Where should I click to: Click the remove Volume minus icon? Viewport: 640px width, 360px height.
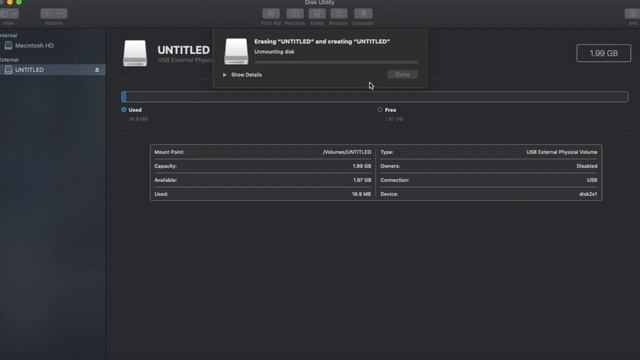[x=61, y=13]
